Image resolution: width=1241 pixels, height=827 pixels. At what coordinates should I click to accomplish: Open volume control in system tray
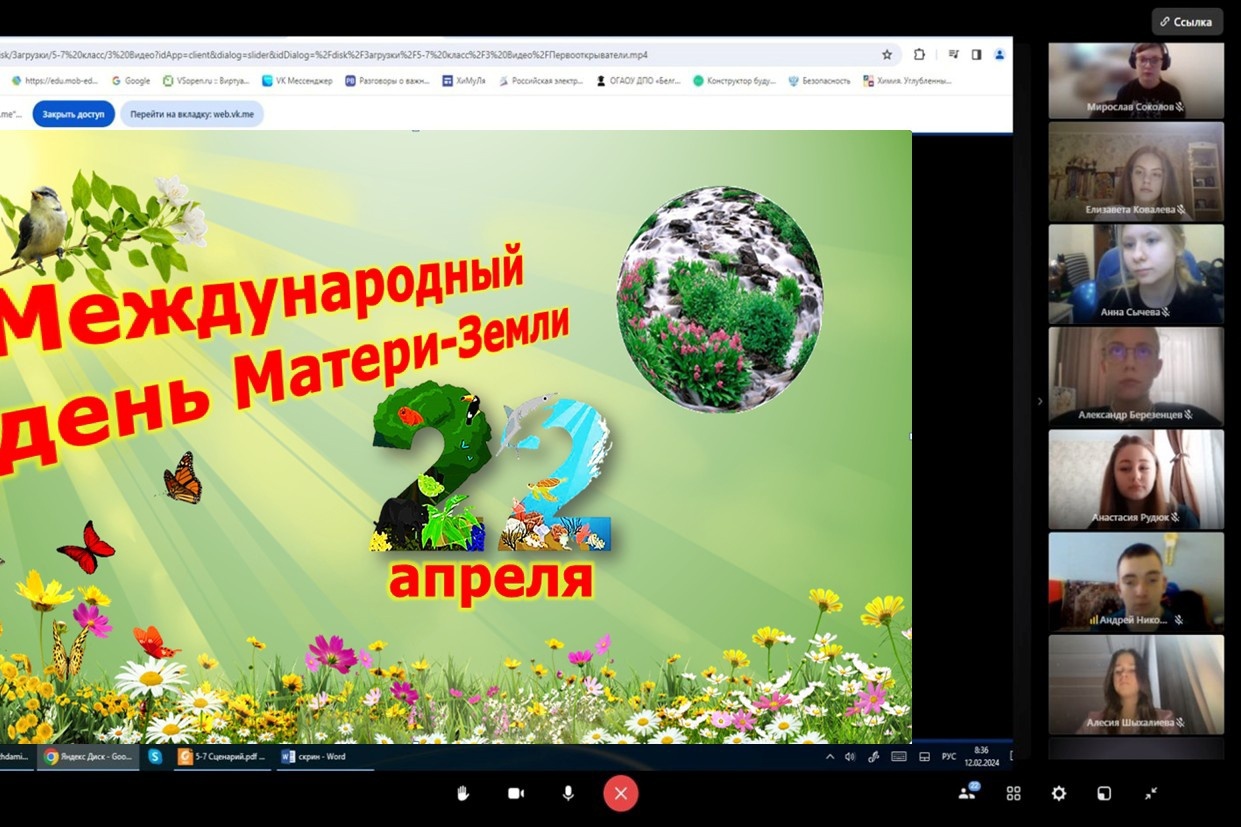pyautogui.click(x=851, y=757)
